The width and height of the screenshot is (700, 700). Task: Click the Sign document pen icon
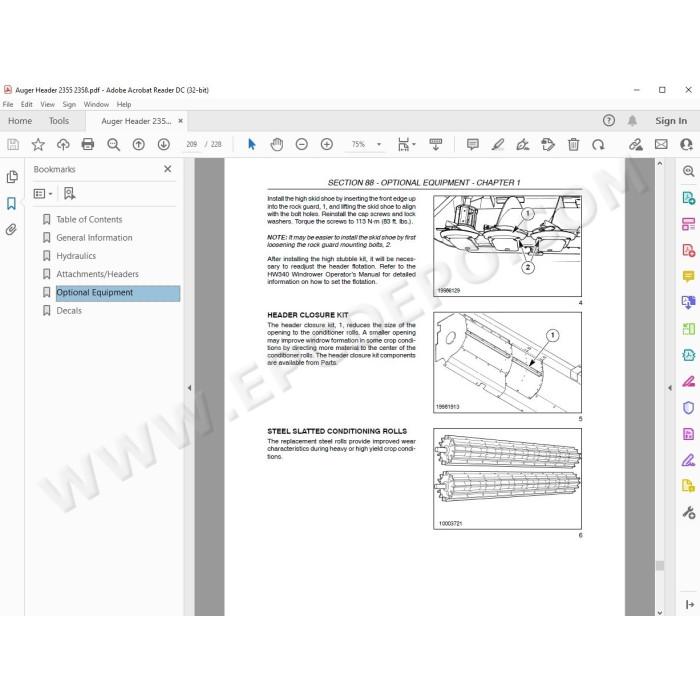(522, 144)
